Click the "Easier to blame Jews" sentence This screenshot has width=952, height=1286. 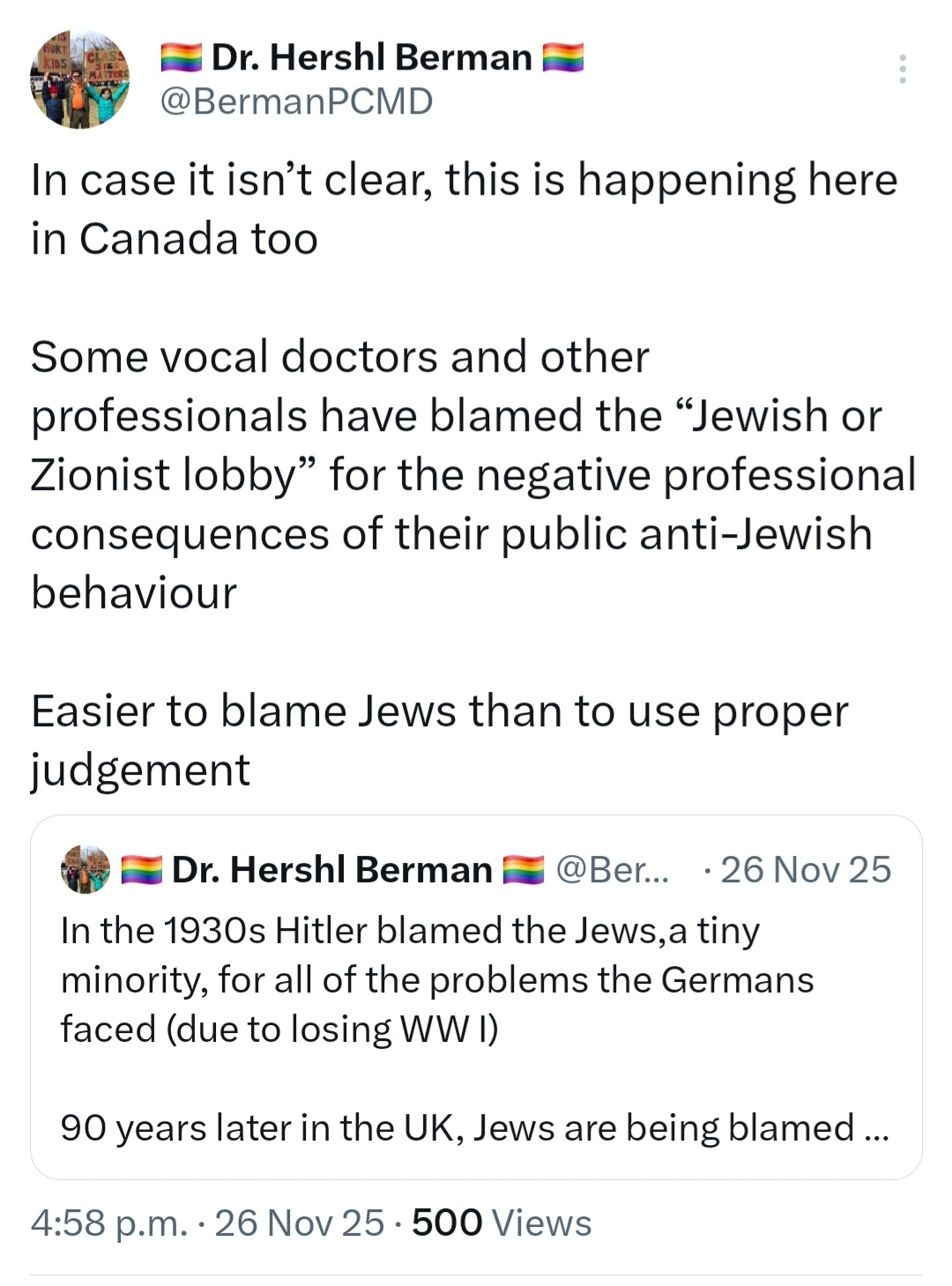click(x=439, y=740)
